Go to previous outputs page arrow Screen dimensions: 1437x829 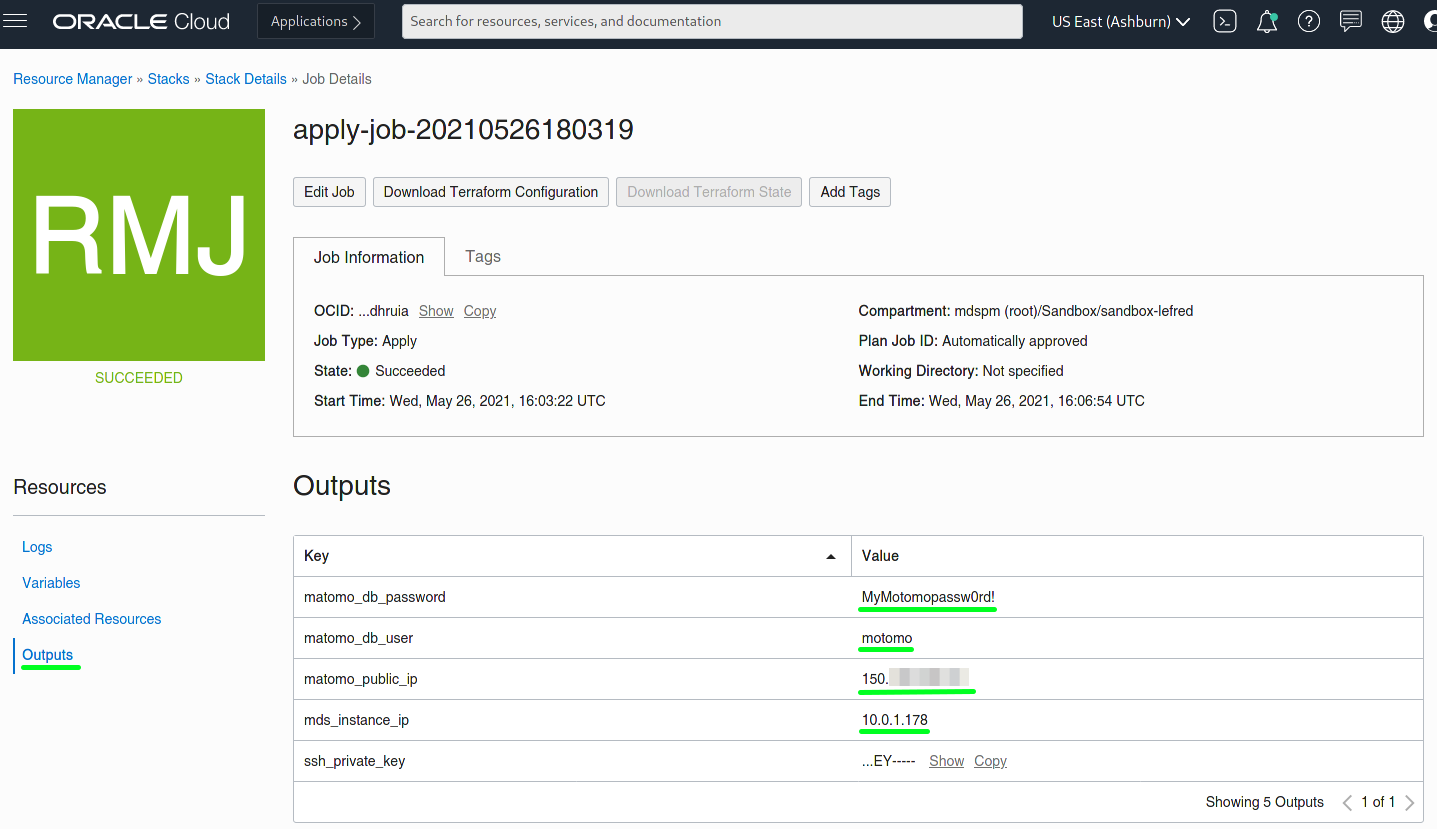click(1347, 802)
